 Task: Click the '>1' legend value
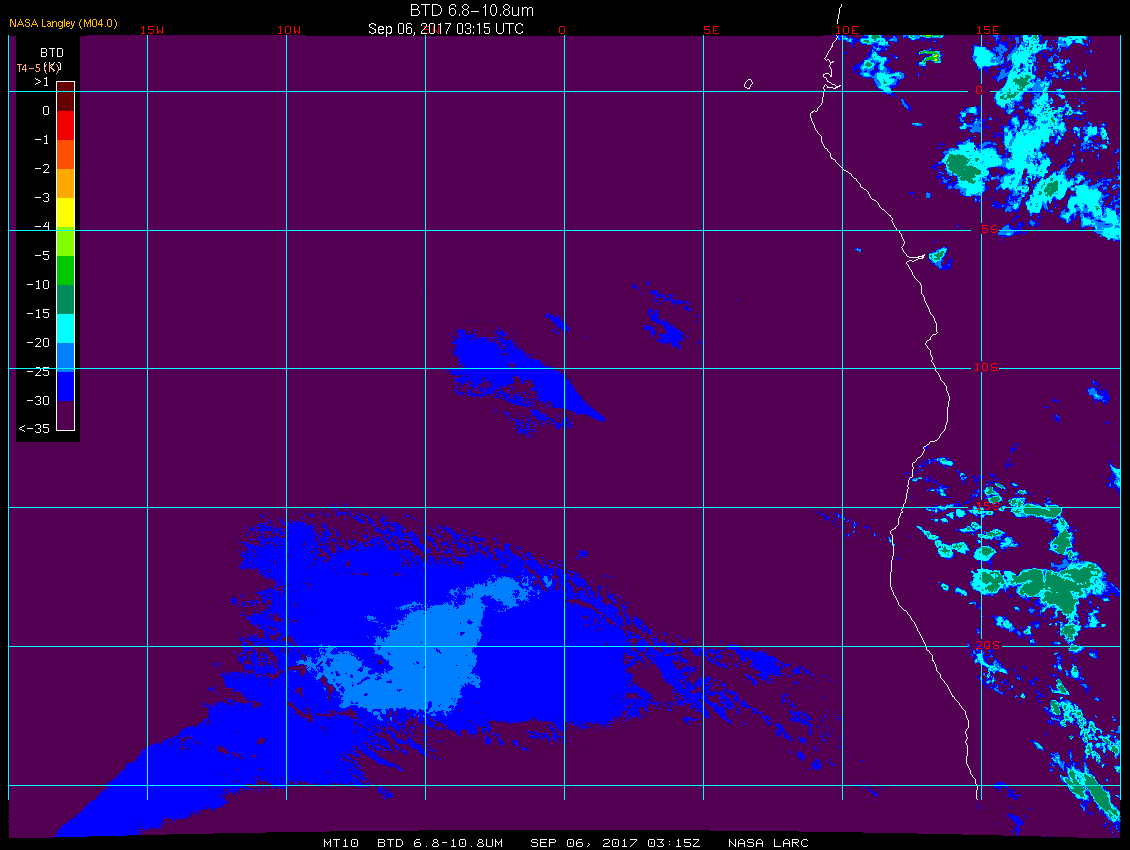[x=42, y=82]
